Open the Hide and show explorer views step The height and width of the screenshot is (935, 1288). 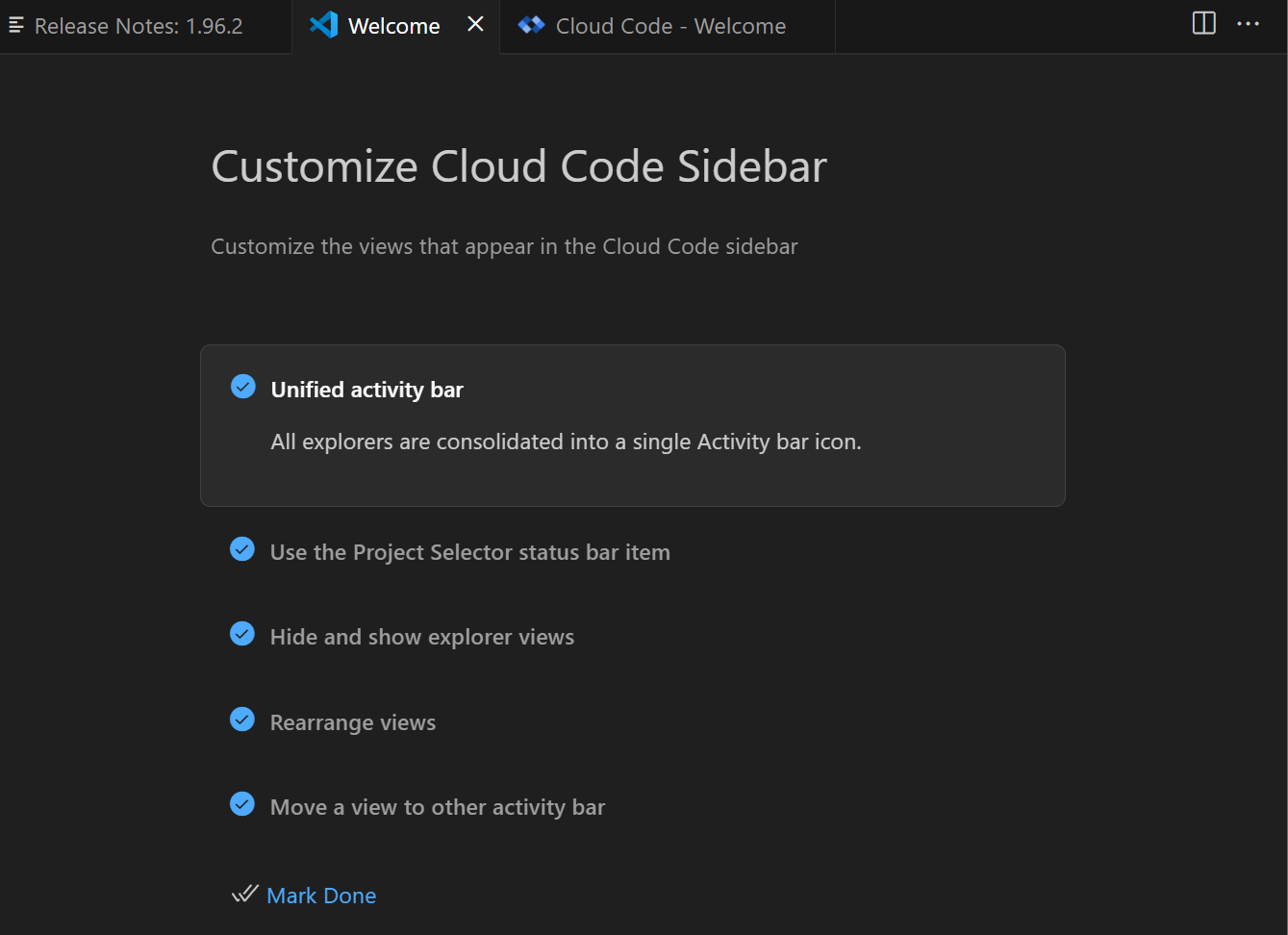pos(421,636)
